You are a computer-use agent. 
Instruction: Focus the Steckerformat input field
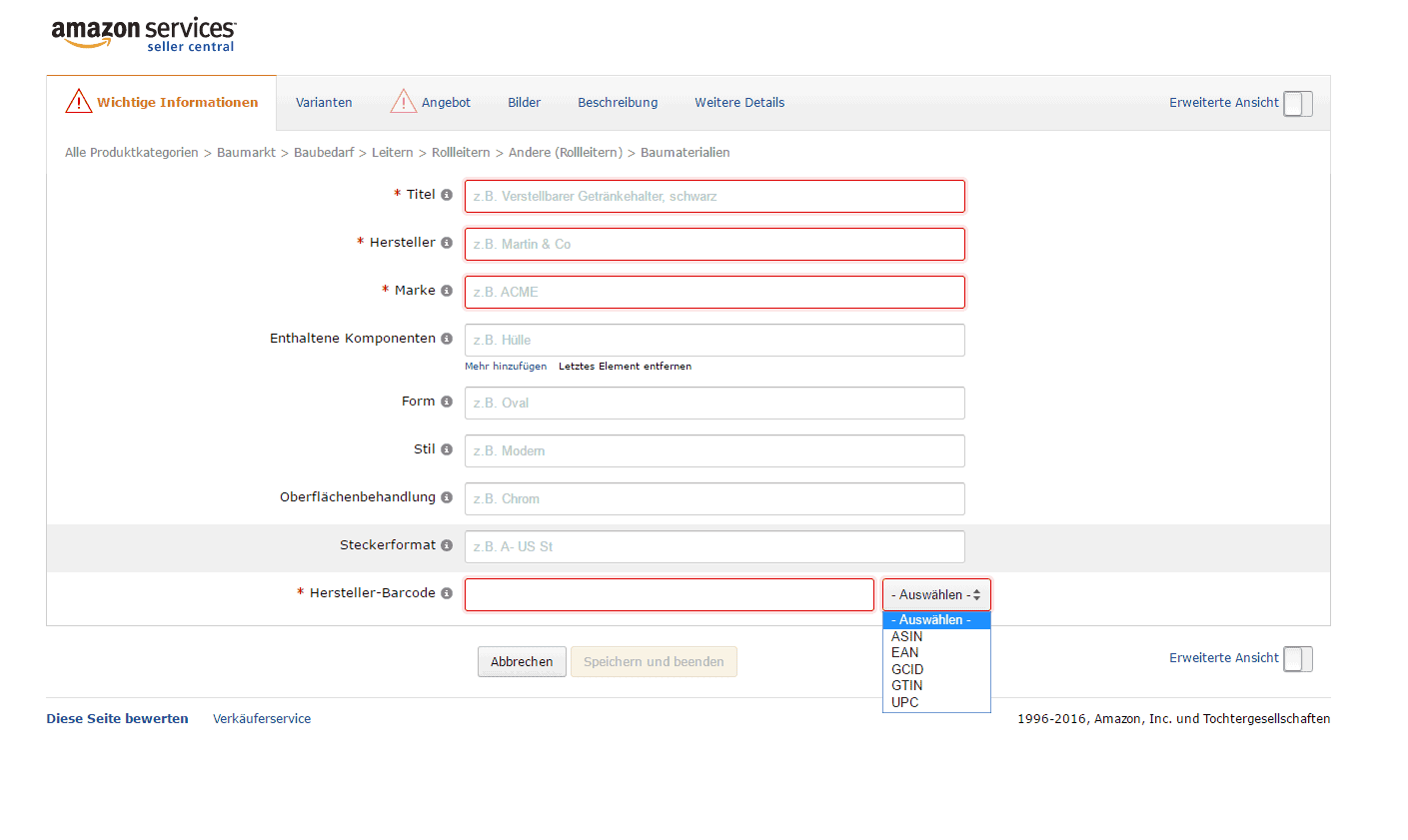click(x=714, y=546)
